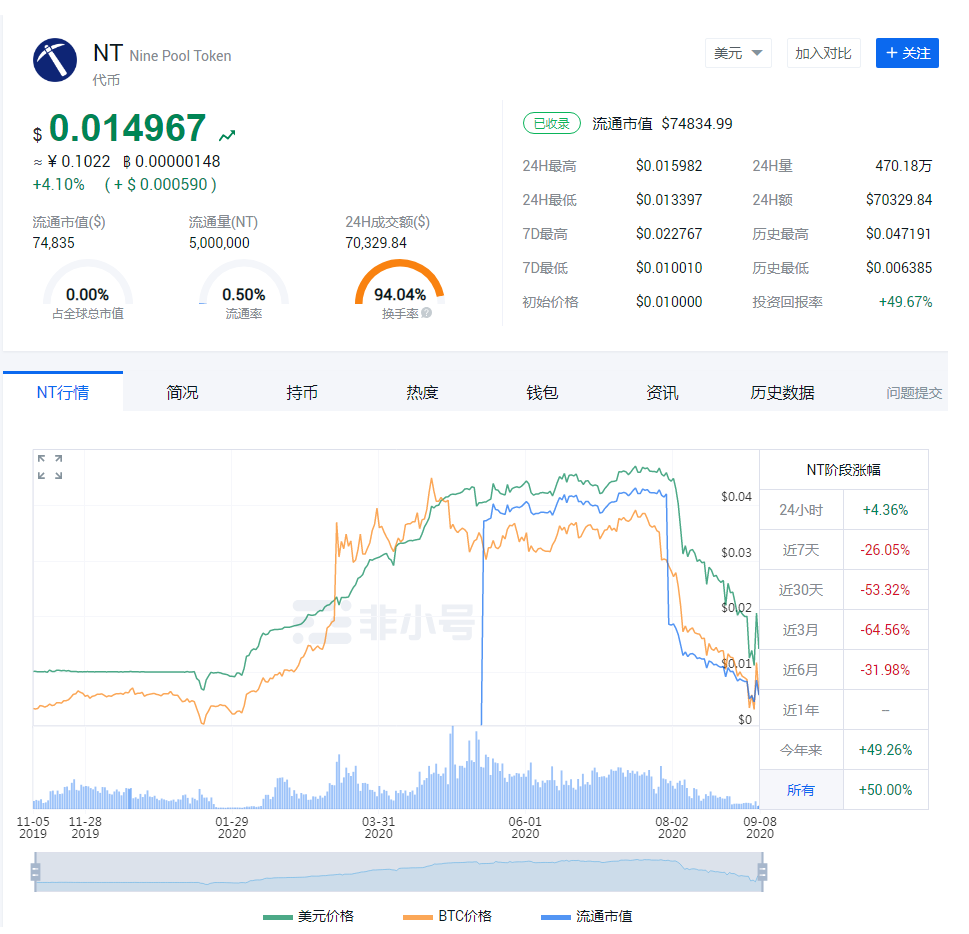
Task: Click the help icon beside 换手率
Action: (426, 313)
